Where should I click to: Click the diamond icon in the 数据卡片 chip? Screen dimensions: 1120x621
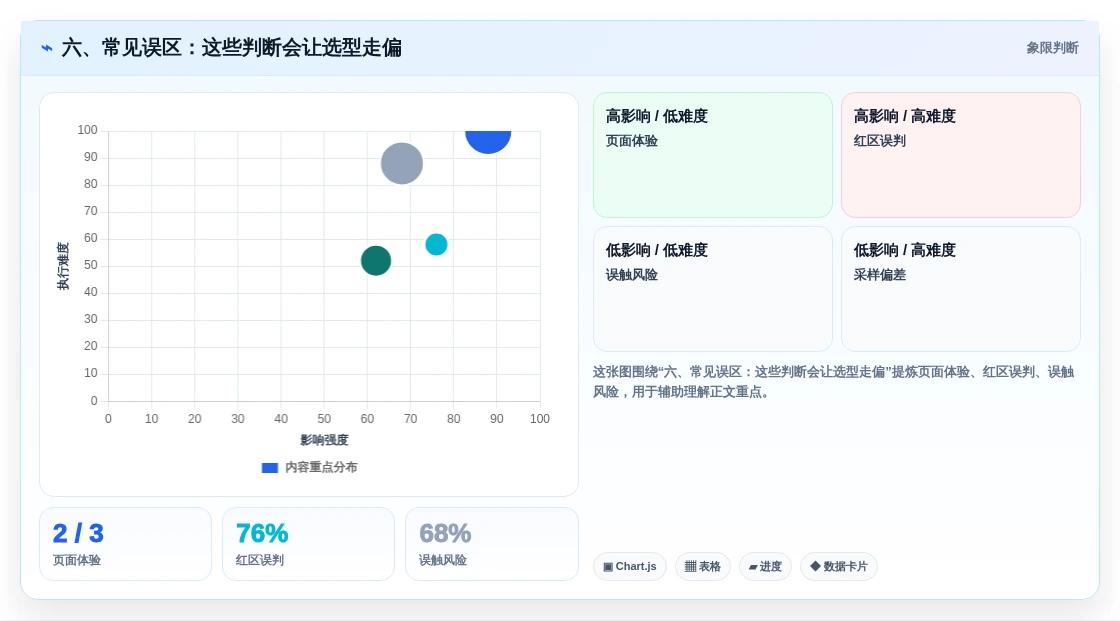coord(815,566)
